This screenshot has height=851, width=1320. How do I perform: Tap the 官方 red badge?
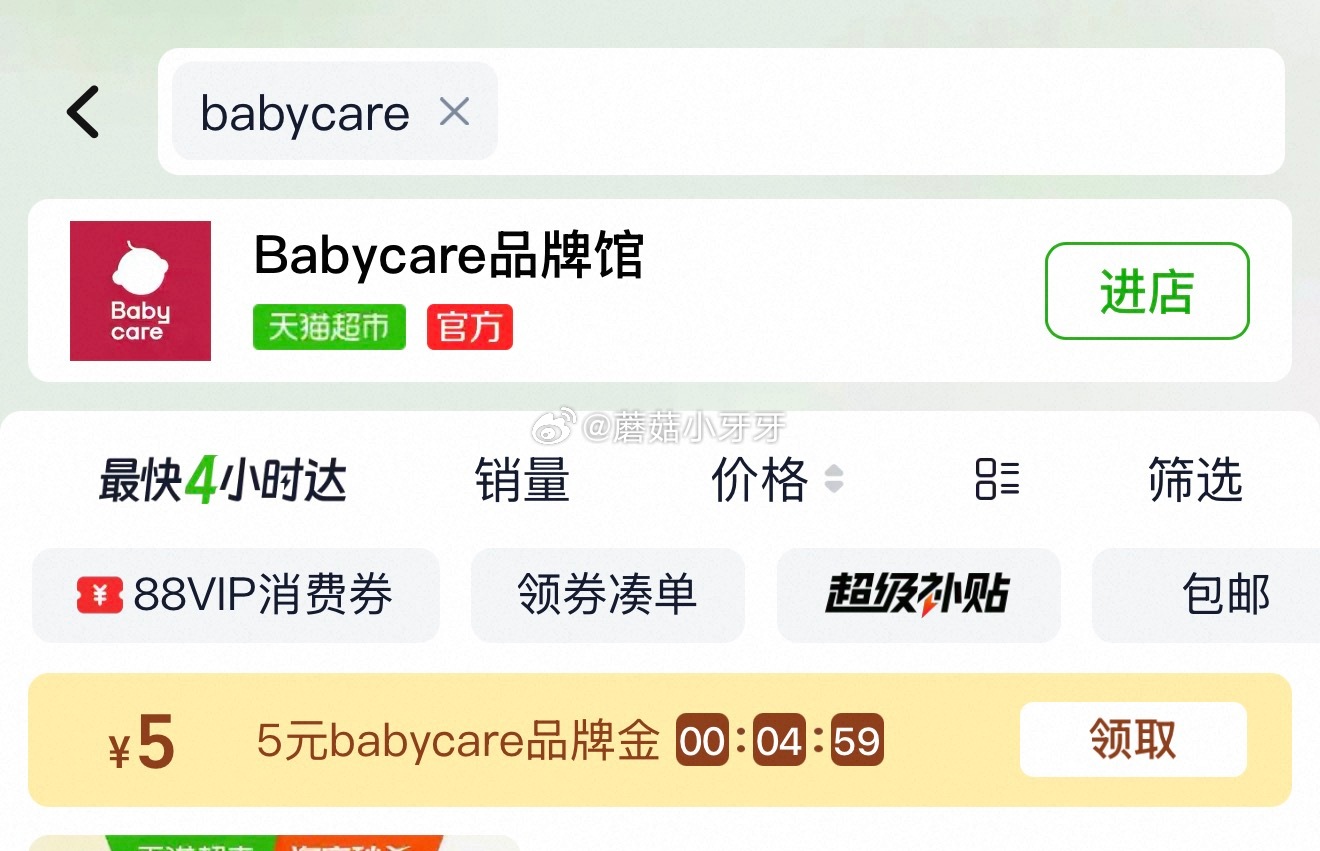(x=470, y=327)
